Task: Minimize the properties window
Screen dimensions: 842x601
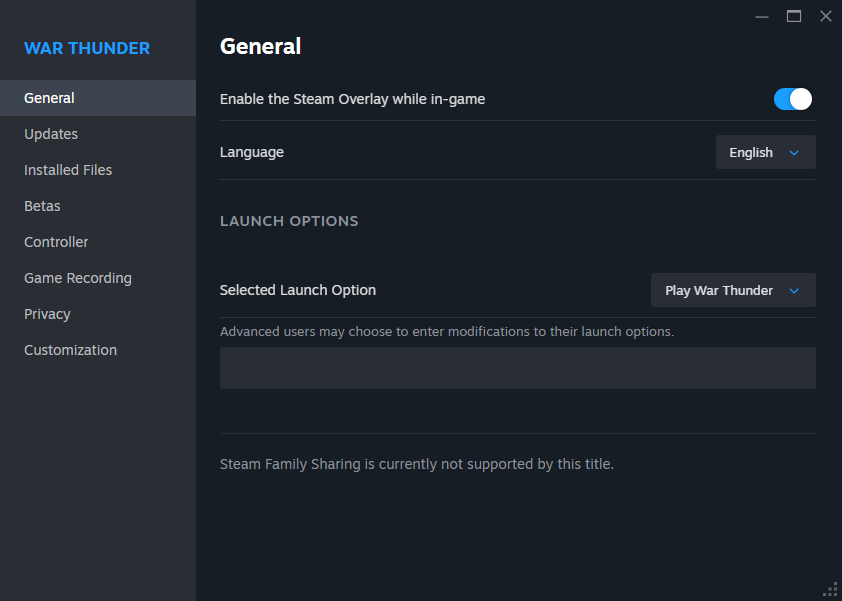Action: tap(762, 16)
